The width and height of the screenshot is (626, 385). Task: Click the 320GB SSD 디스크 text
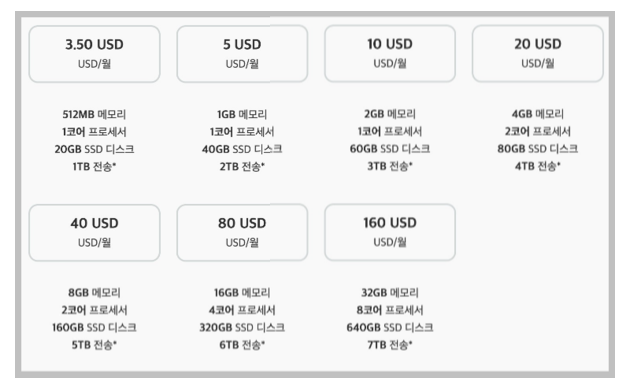pyautogui.click(x=242, y=327)
